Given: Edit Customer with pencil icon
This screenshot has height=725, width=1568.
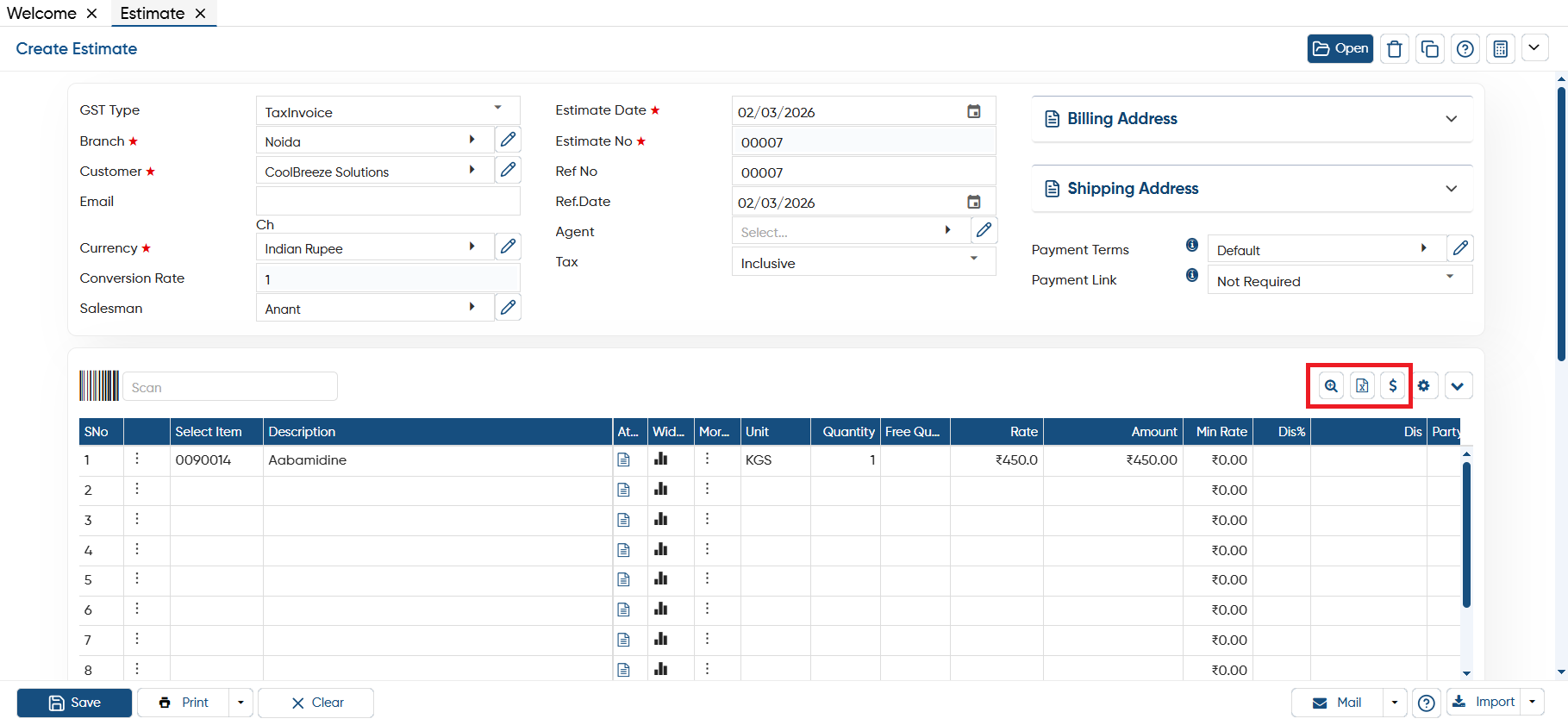Looking at the screenshot, I should click(x=508, y=170).
